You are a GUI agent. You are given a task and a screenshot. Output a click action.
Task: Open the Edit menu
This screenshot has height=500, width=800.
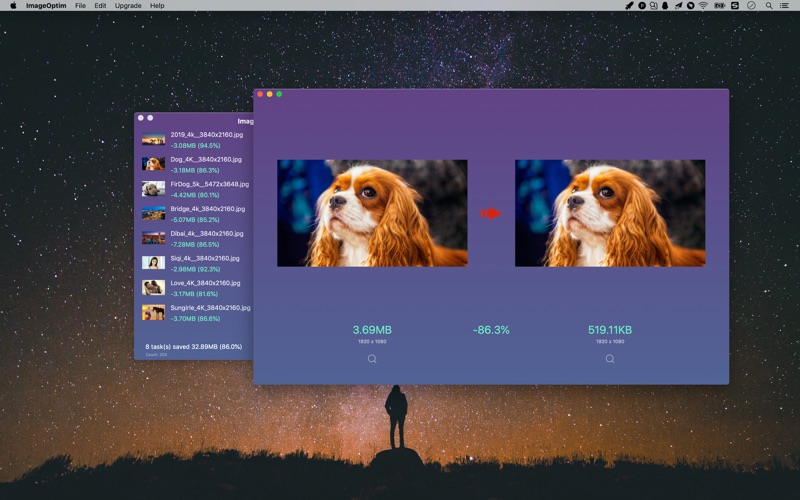tap(100, 6)
